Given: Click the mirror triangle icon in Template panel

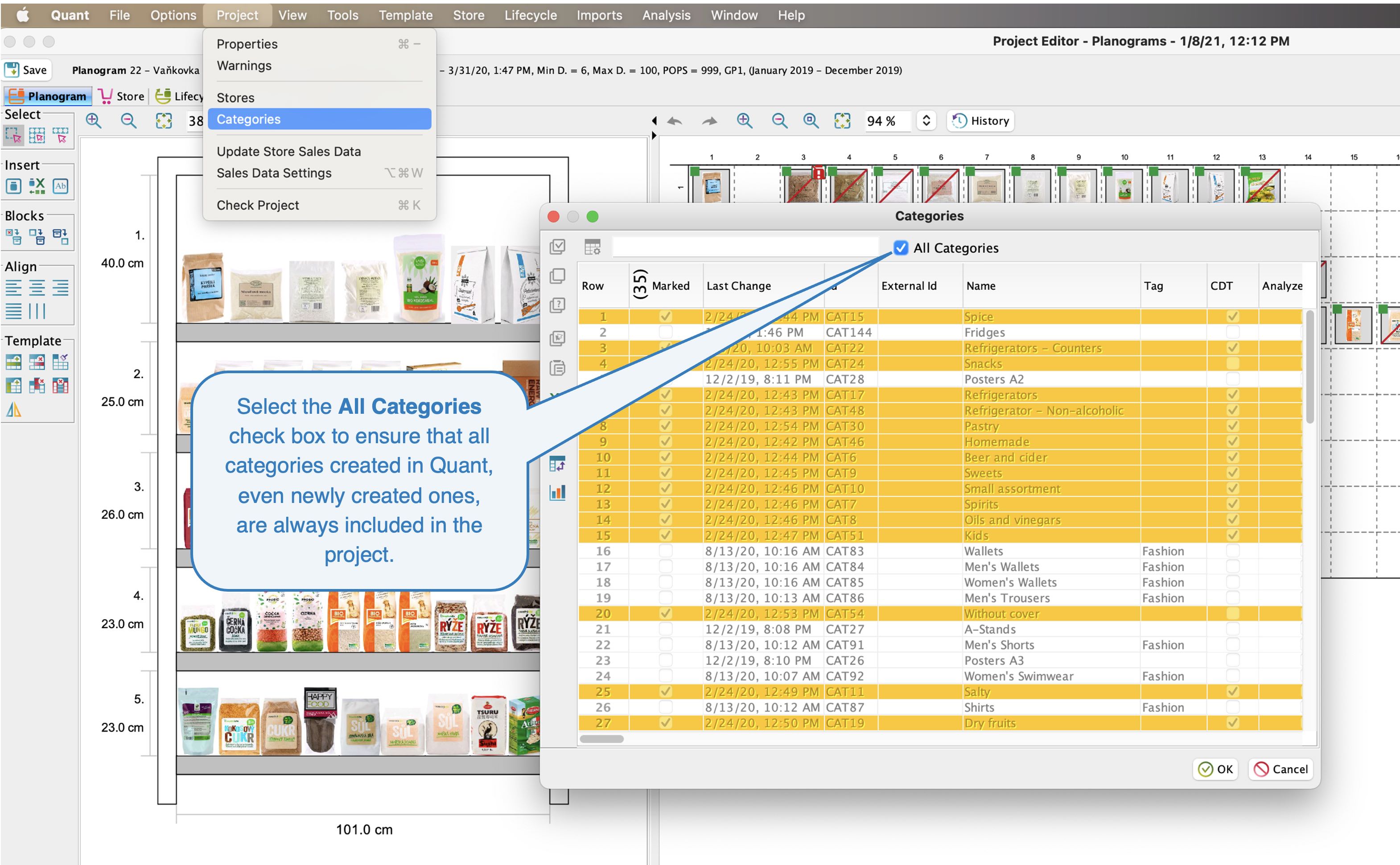Looking at the screenshot, I should 14,410.
